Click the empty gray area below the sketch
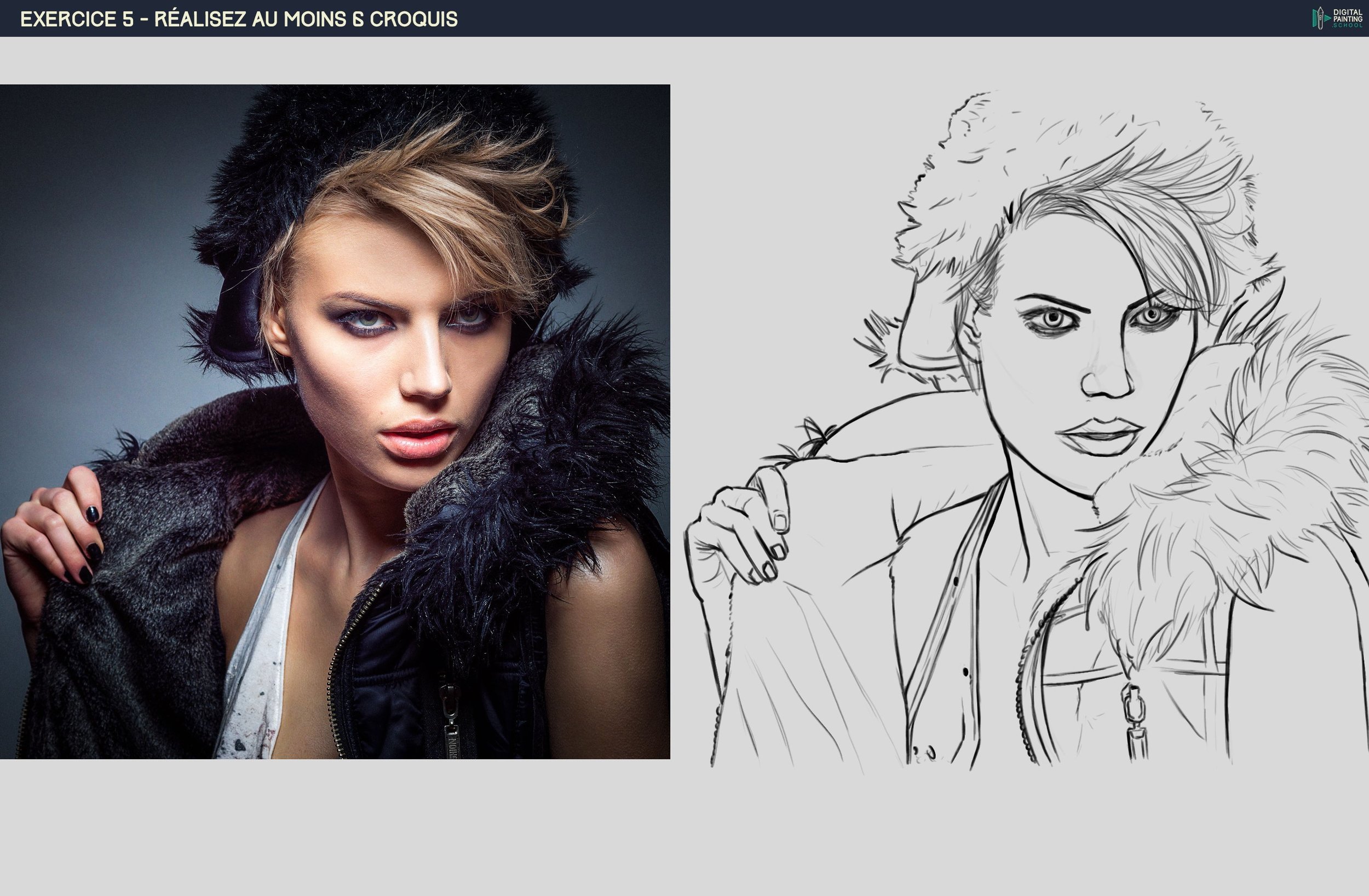This screenshot has height=896, width=1369. [1024, 834]
